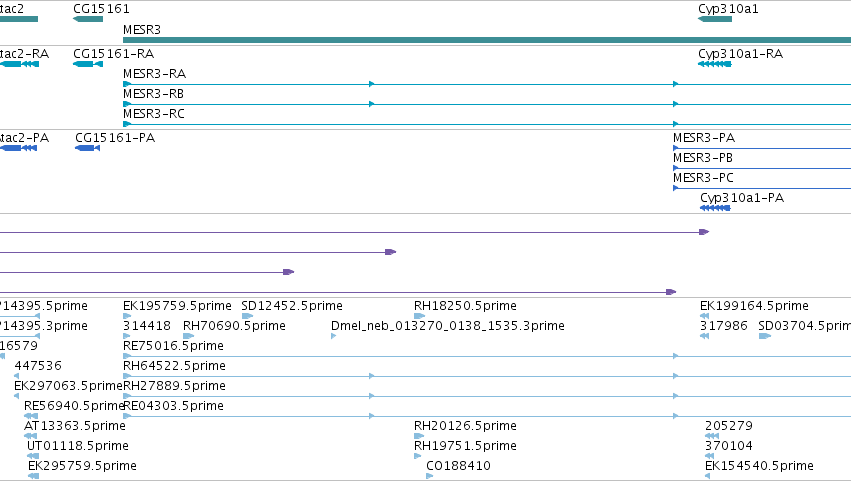The width and height of the screenshot is (851, 481).
Task: Click the tac2-RA transcript glyph
Action: 20,64
